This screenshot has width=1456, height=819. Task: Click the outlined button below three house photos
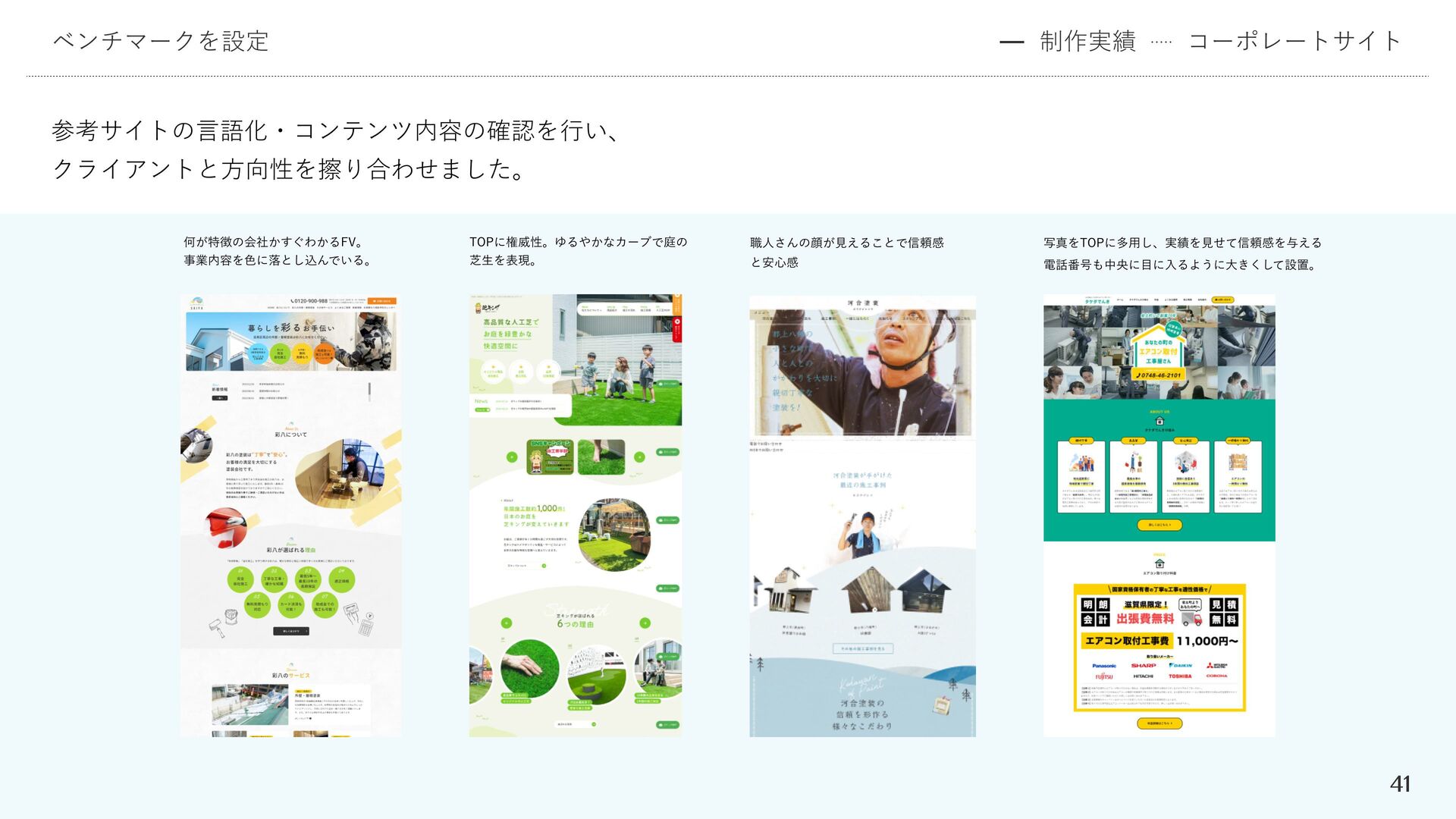click(x=862, y=649)
